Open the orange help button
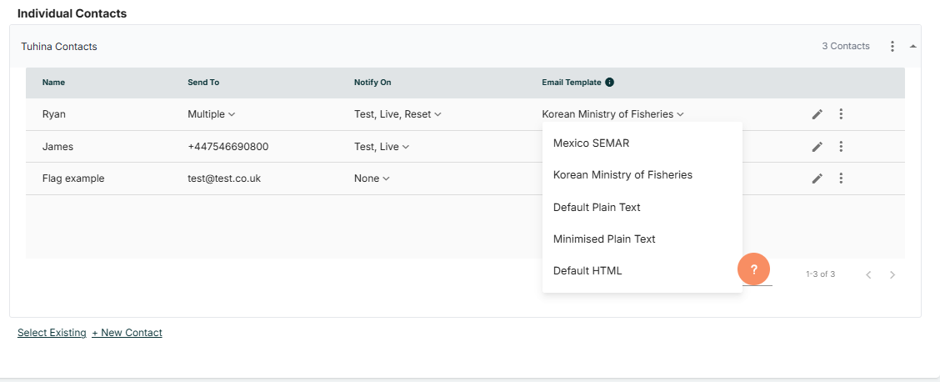Viewport: 940px width, 382px height. coord(754,270)
